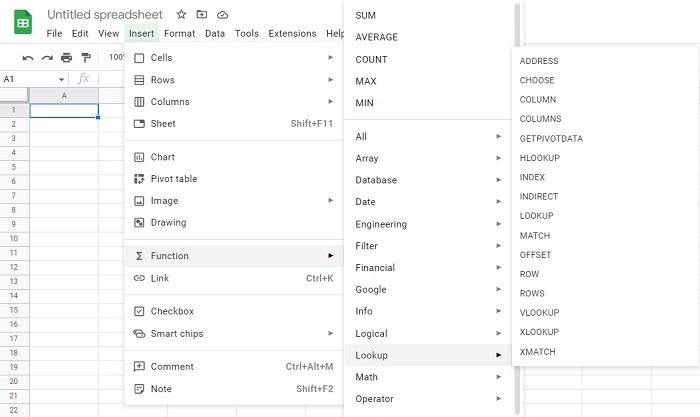This screenshot has height=417, width=700.
Task: Open the Google functions category
Action: pyautogui.click(x=429, y=289)
